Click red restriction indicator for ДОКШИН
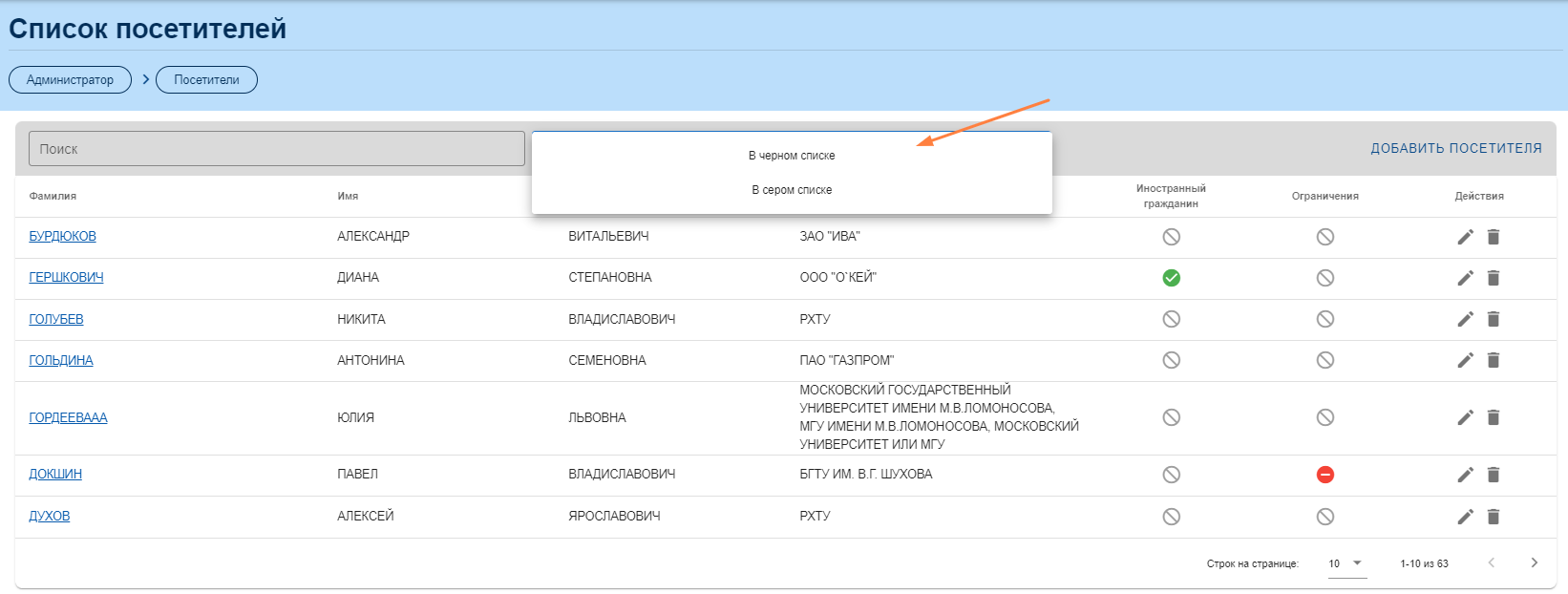The height and width of the screenshot is (594, 1568). pyautogui.click(x=1324, y=475)
